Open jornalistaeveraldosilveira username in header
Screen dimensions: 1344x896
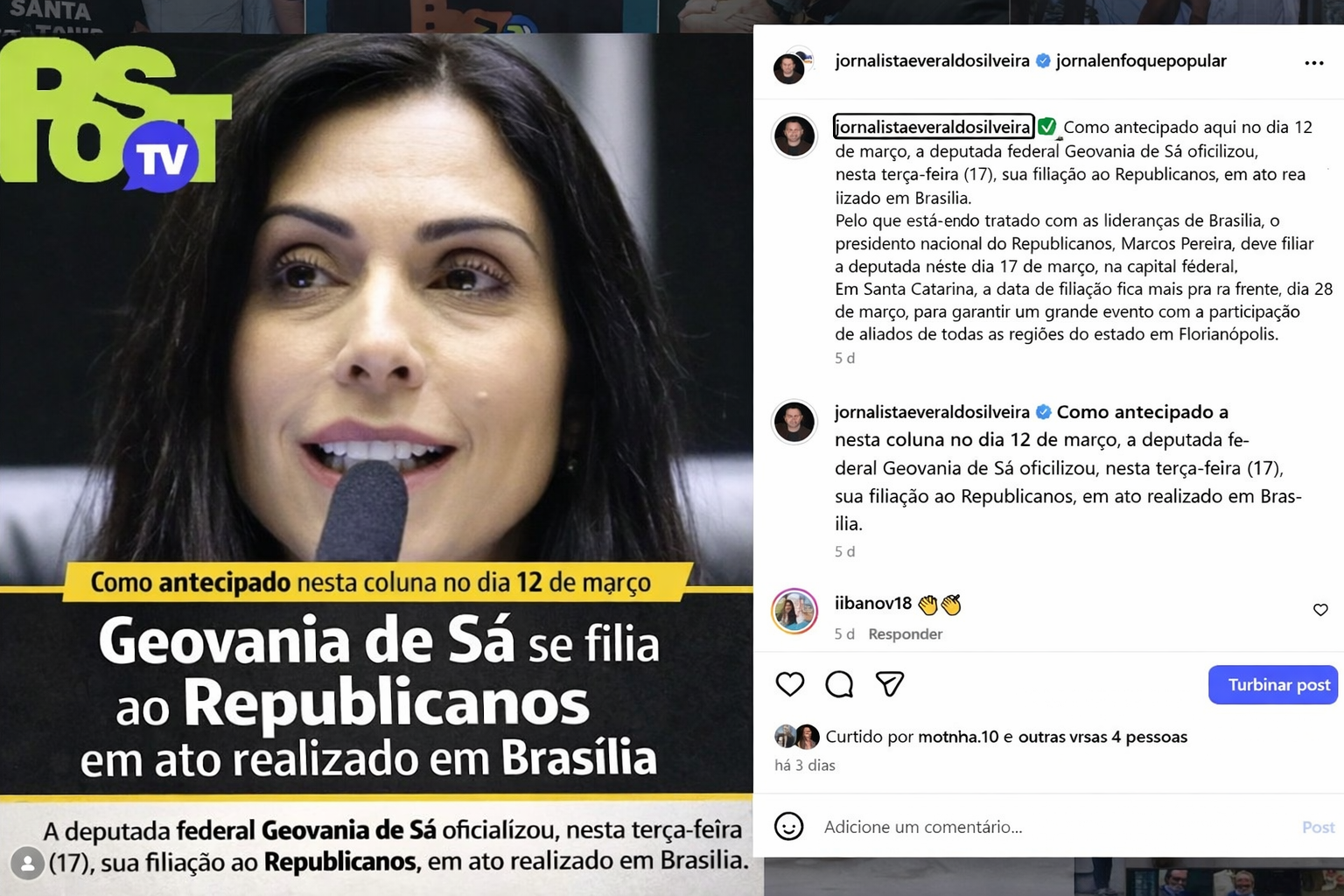coord(932,60)
